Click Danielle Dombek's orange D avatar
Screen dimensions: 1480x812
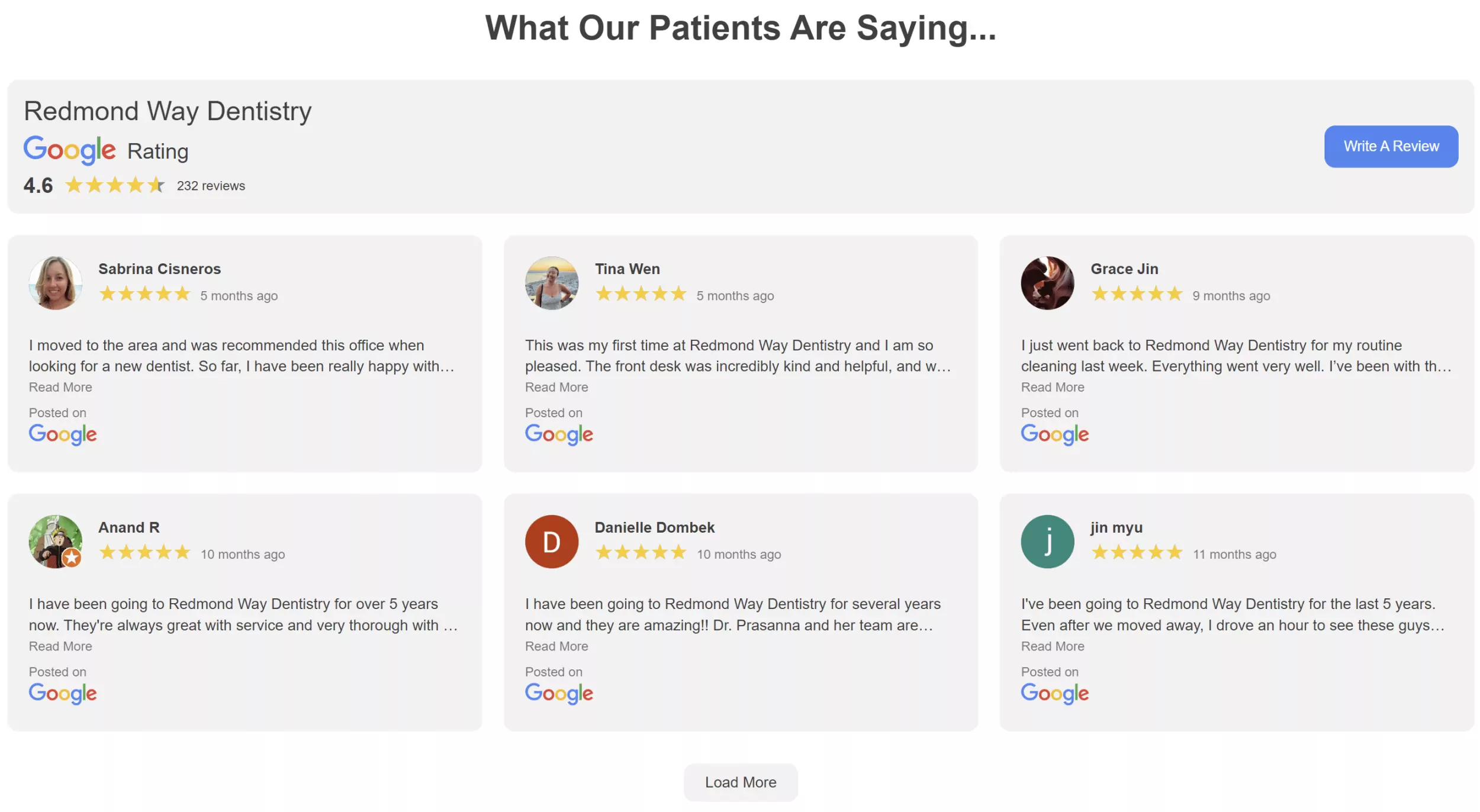point(551,542)
